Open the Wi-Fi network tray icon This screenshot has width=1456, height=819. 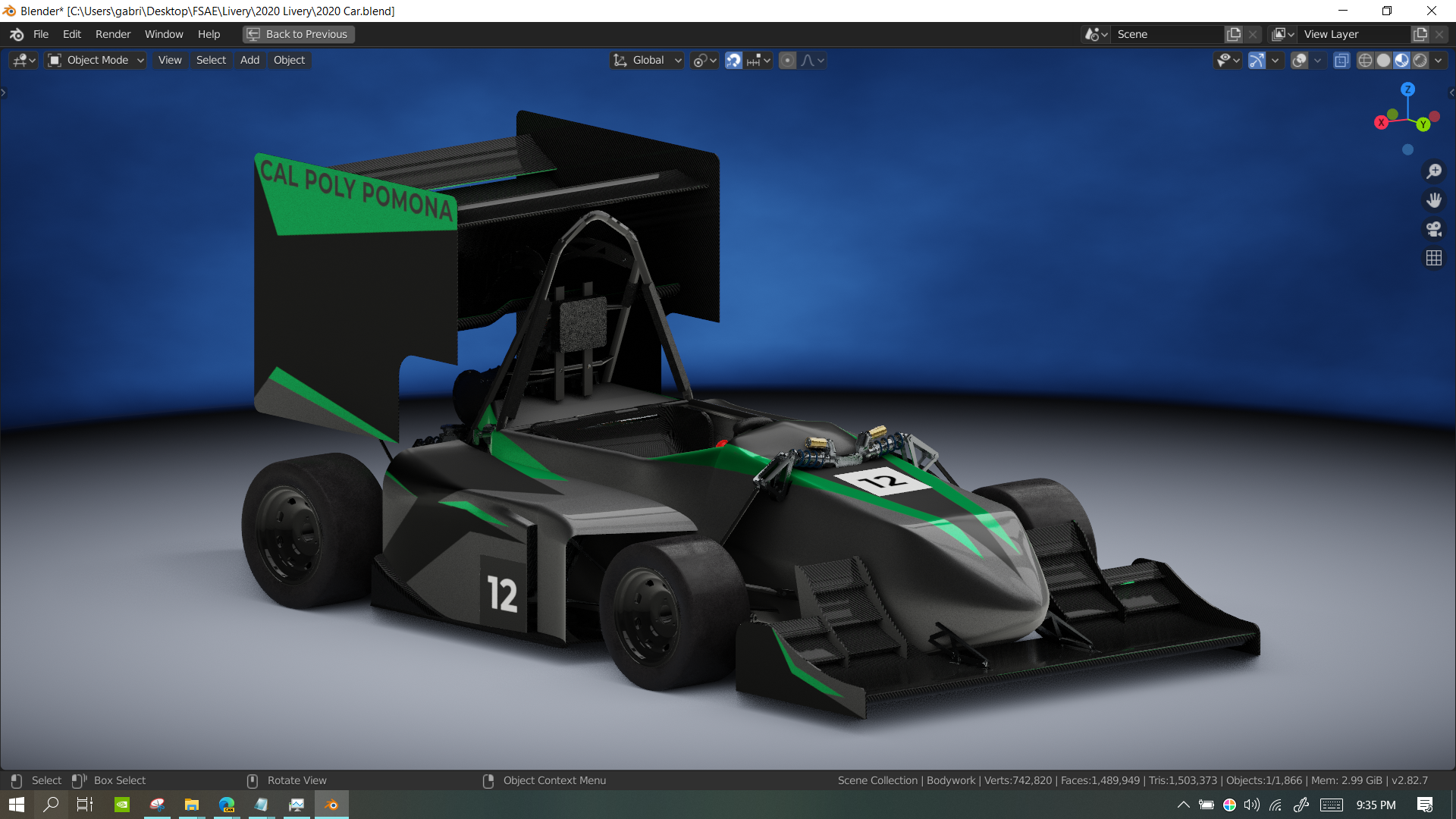1276,805
